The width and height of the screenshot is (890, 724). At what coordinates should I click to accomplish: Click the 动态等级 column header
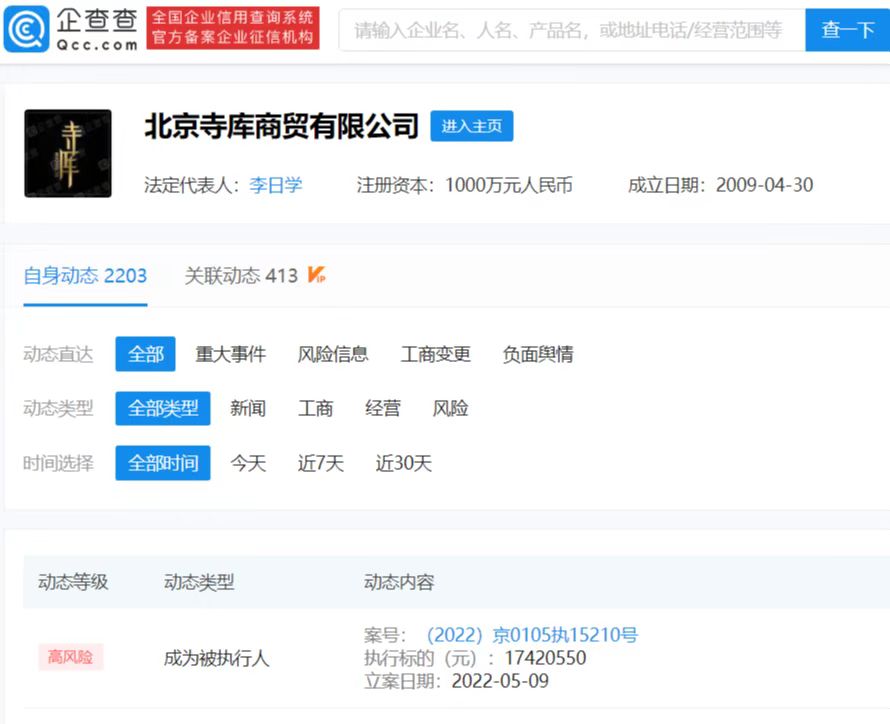coord(73,582)
